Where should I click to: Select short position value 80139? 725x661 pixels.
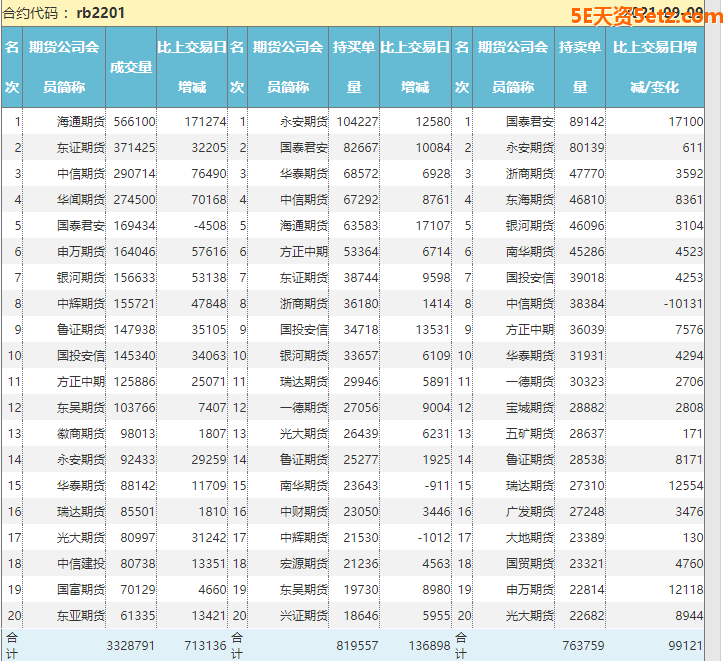587,147
